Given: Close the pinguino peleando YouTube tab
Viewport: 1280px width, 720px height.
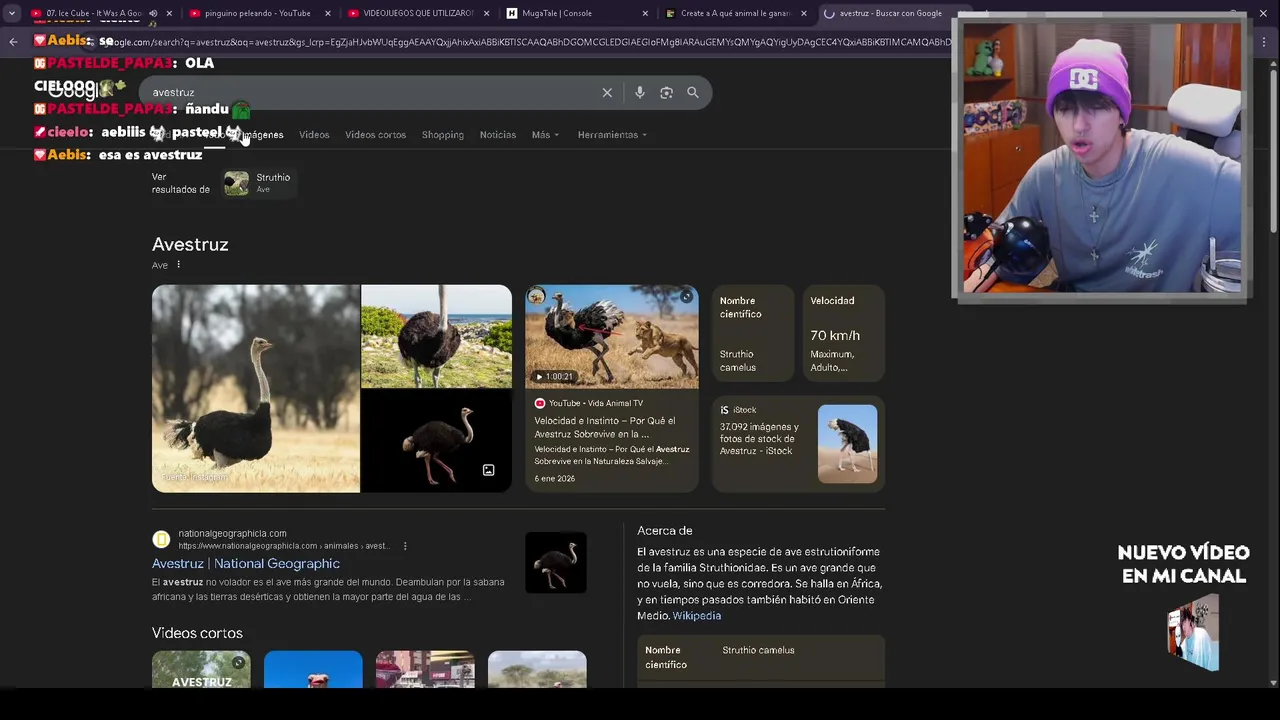Looking at the screenshot, I should pos(327,13).
